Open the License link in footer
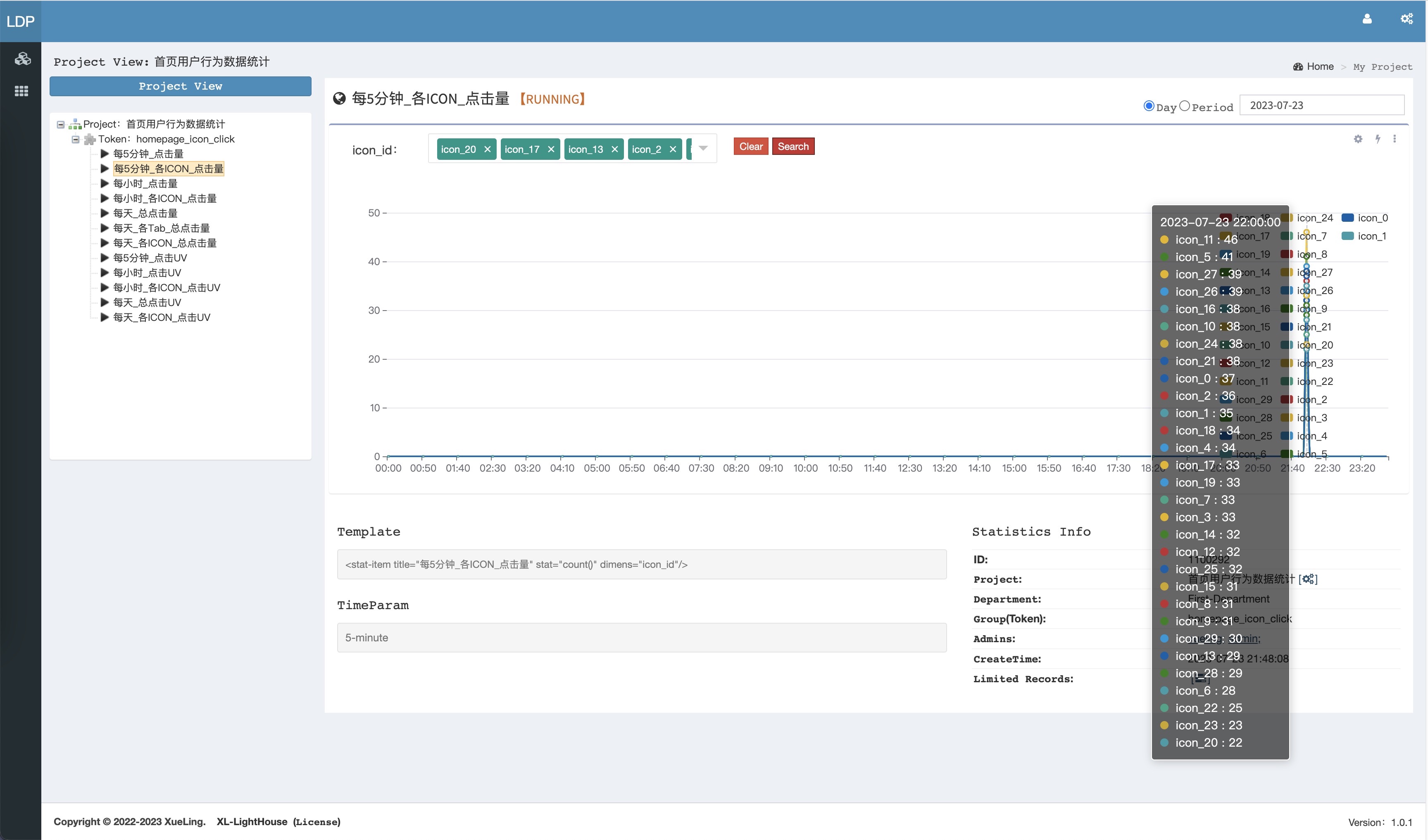 tap(317, 822)
